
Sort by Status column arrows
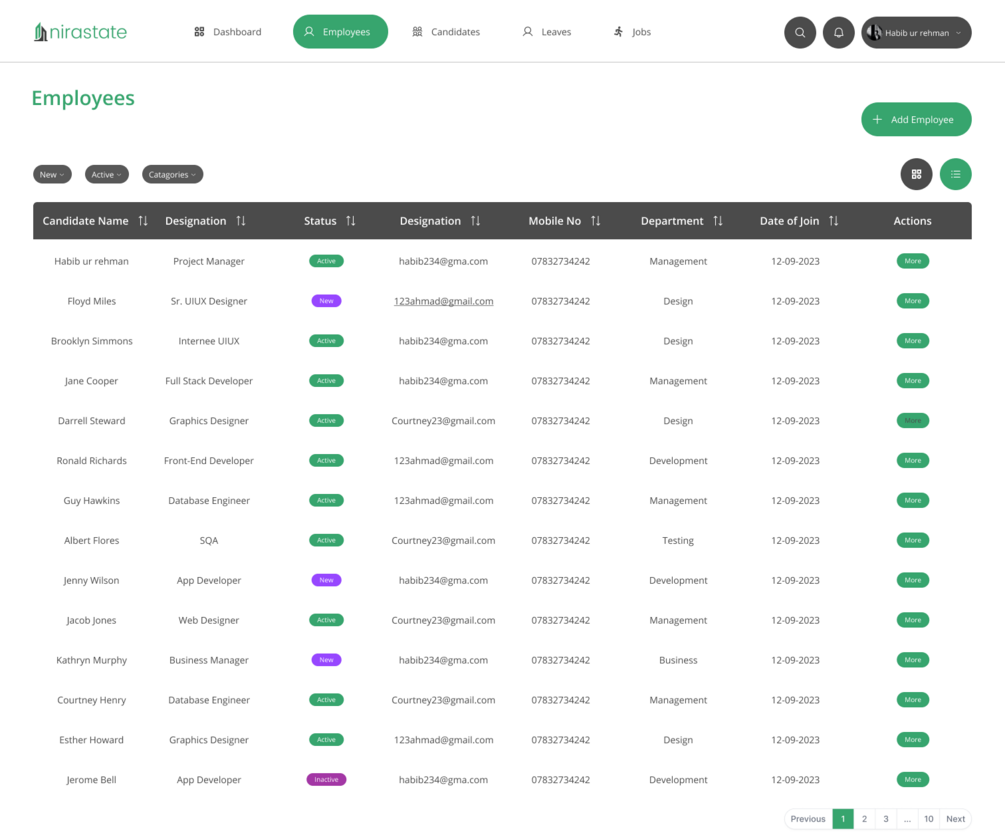pyautogui.click(x=351, y=221)
